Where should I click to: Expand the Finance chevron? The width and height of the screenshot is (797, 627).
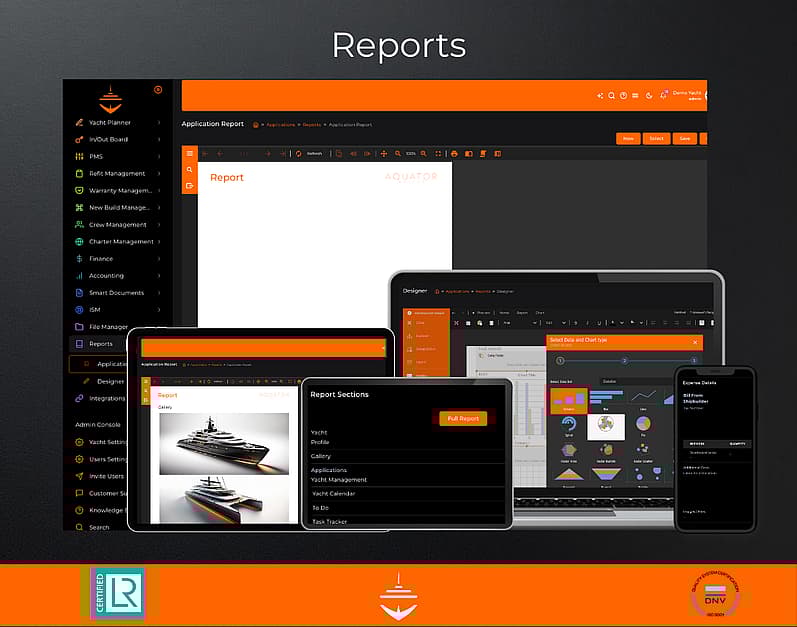[159, 259]
